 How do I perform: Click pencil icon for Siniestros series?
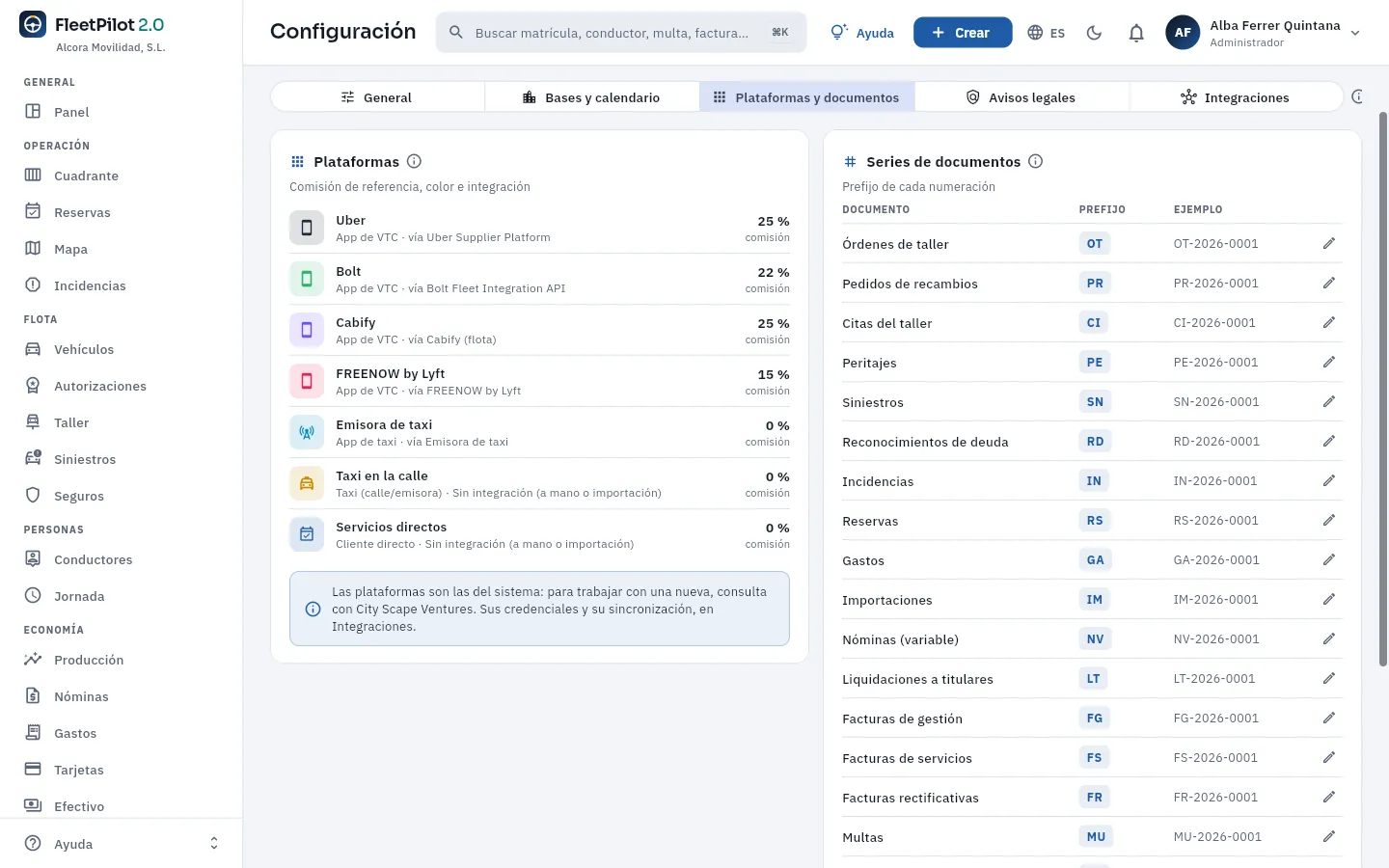[x=1328, y=402]
